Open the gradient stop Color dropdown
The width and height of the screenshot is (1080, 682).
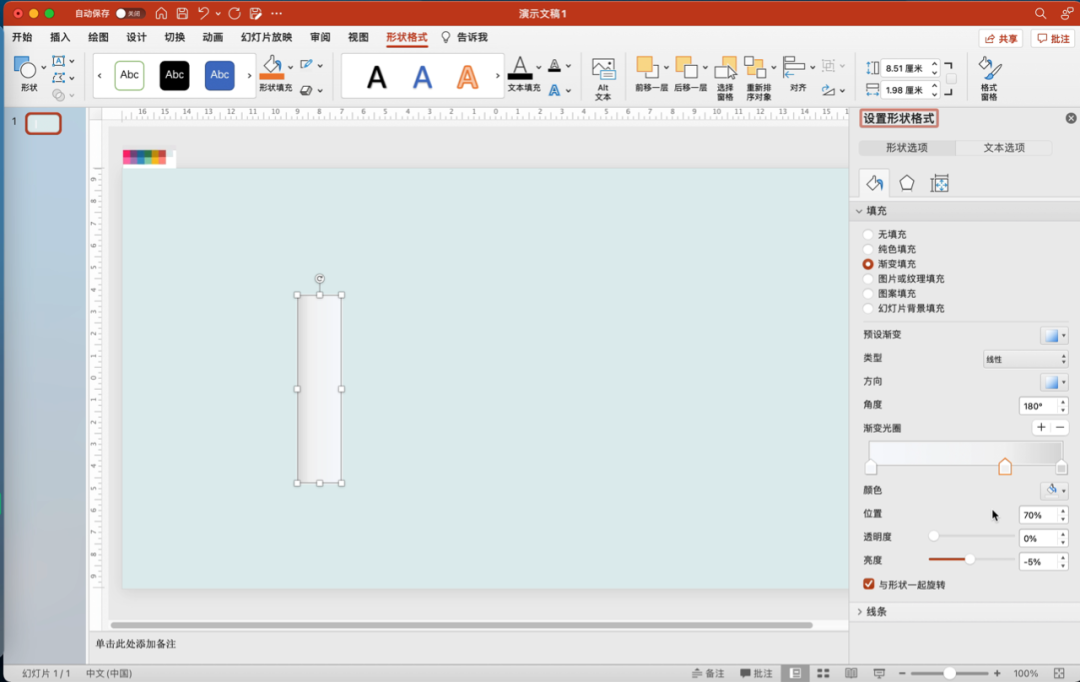(x=1054, y=490)
